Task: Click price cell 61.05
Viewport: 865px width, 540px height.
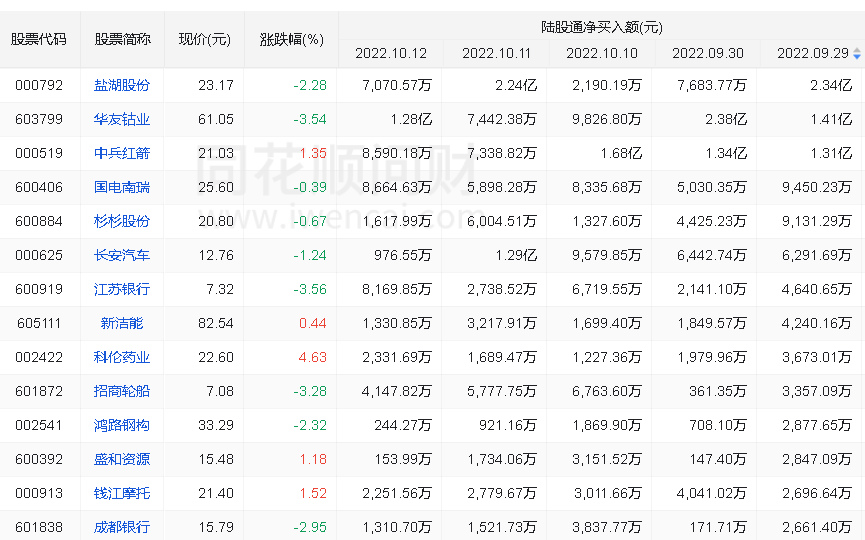Action: coord(216,119)
